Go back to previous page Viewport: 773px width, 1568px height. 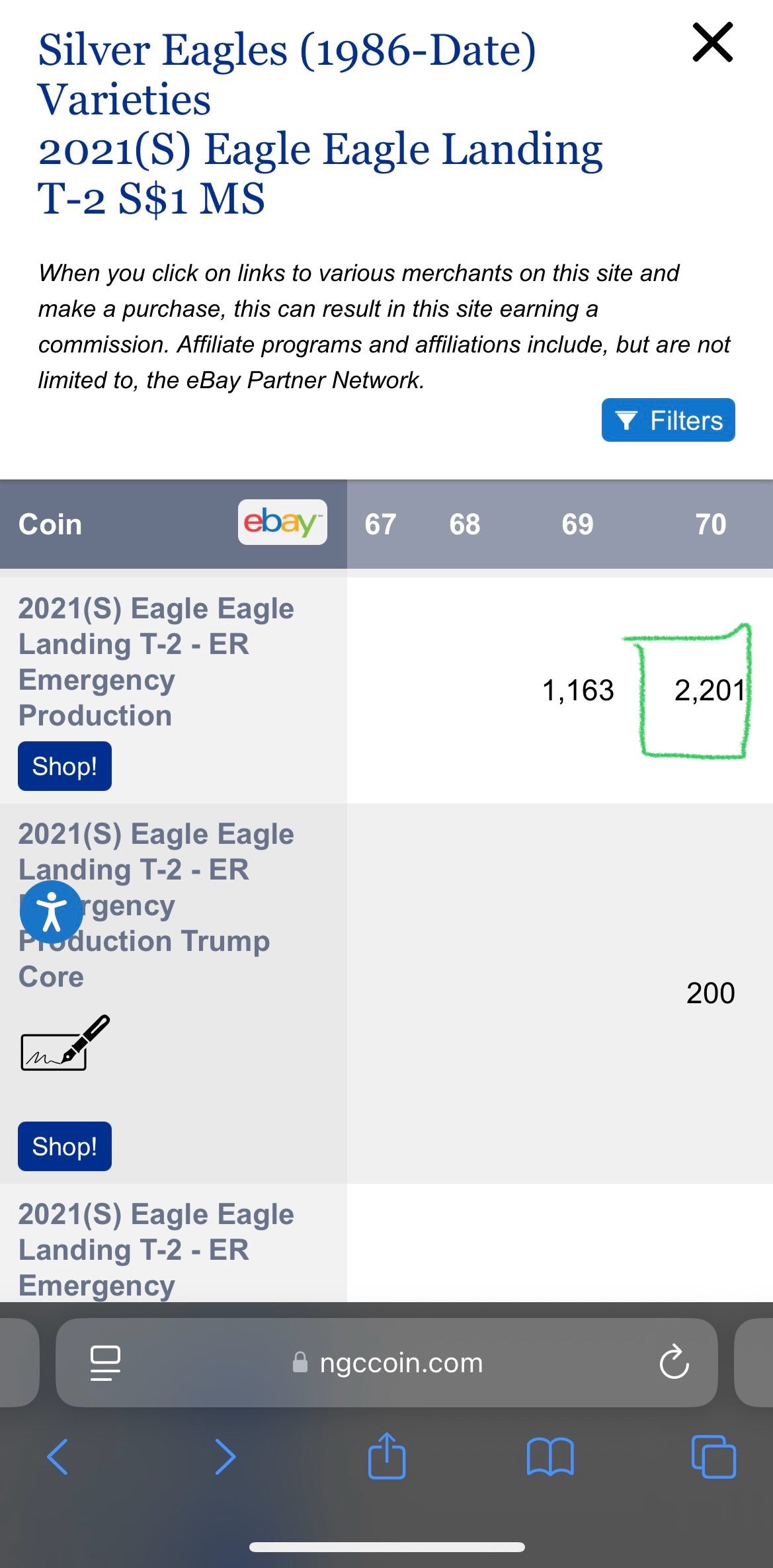click(58, 1457)
